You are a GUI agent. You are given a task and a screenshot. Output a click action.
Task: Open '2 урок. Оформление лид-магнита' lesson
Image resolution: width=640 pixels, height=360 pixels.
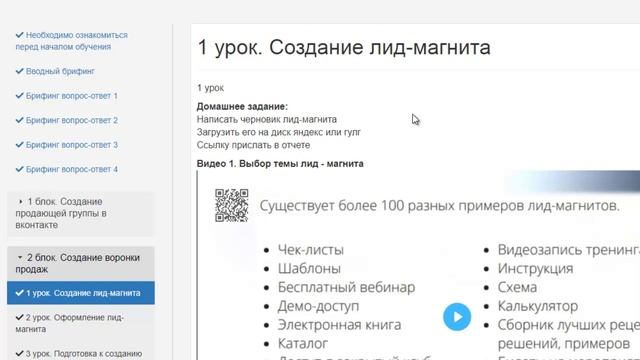(81, 323)
